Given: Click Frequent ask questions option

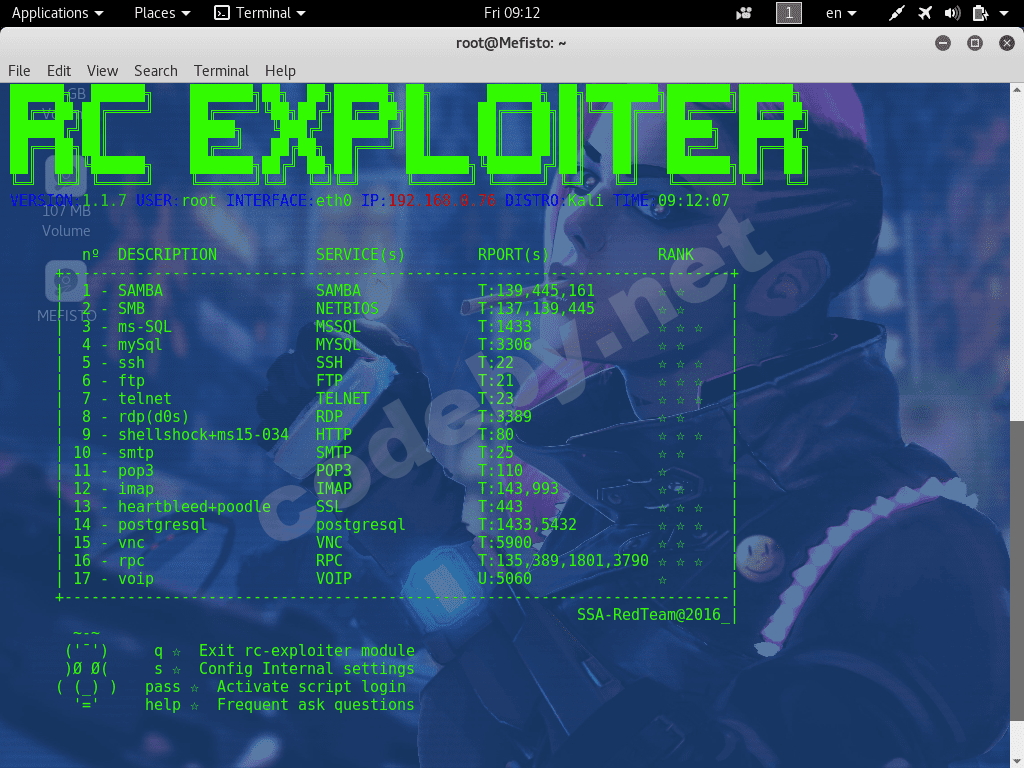Looking at the screenshot, I should (x=315, y=705).
